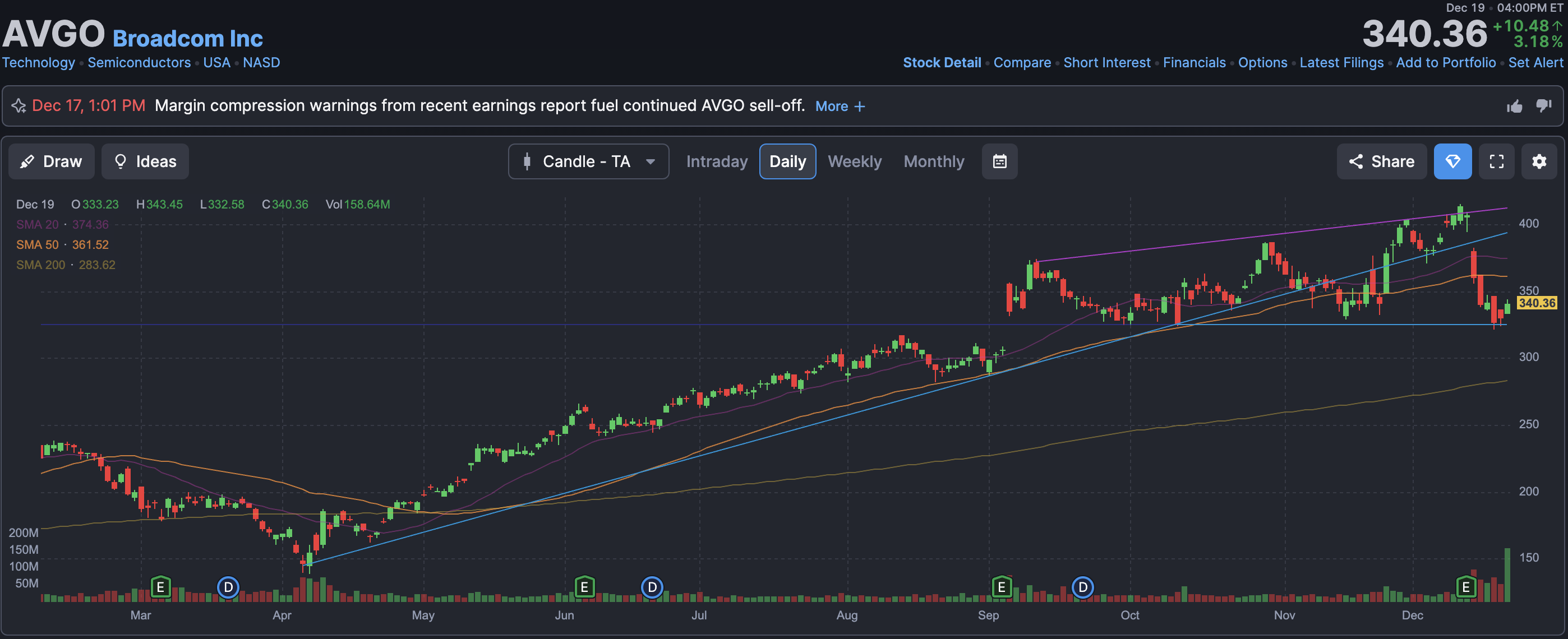Open the Ideas menu button
Image resolution: width=1568 pixels, height=639 pixels.
[x=145, y=161]
